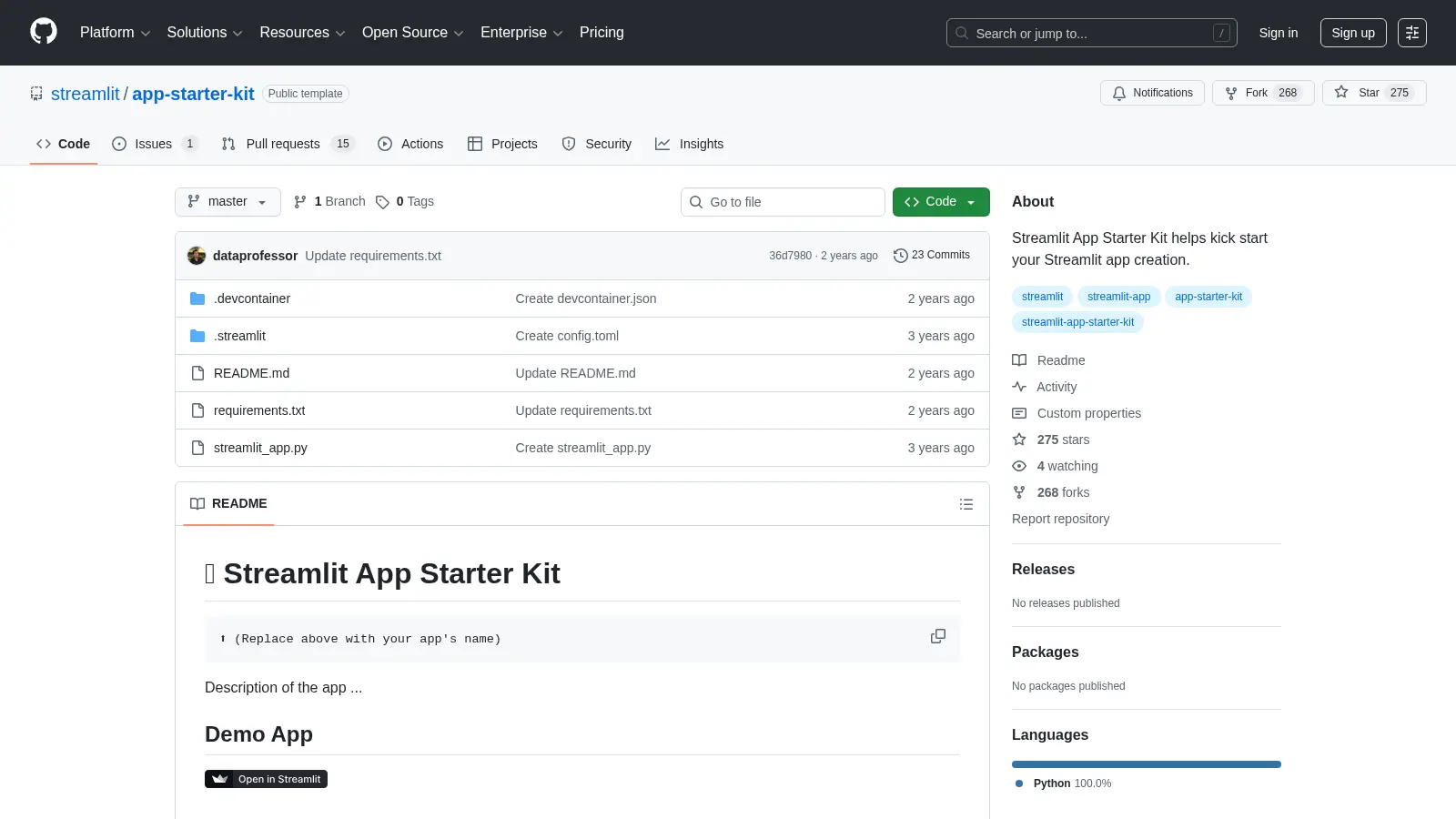Click the Sign up button
This screenshot has width=1456, height=819.
pos(1353,33)
